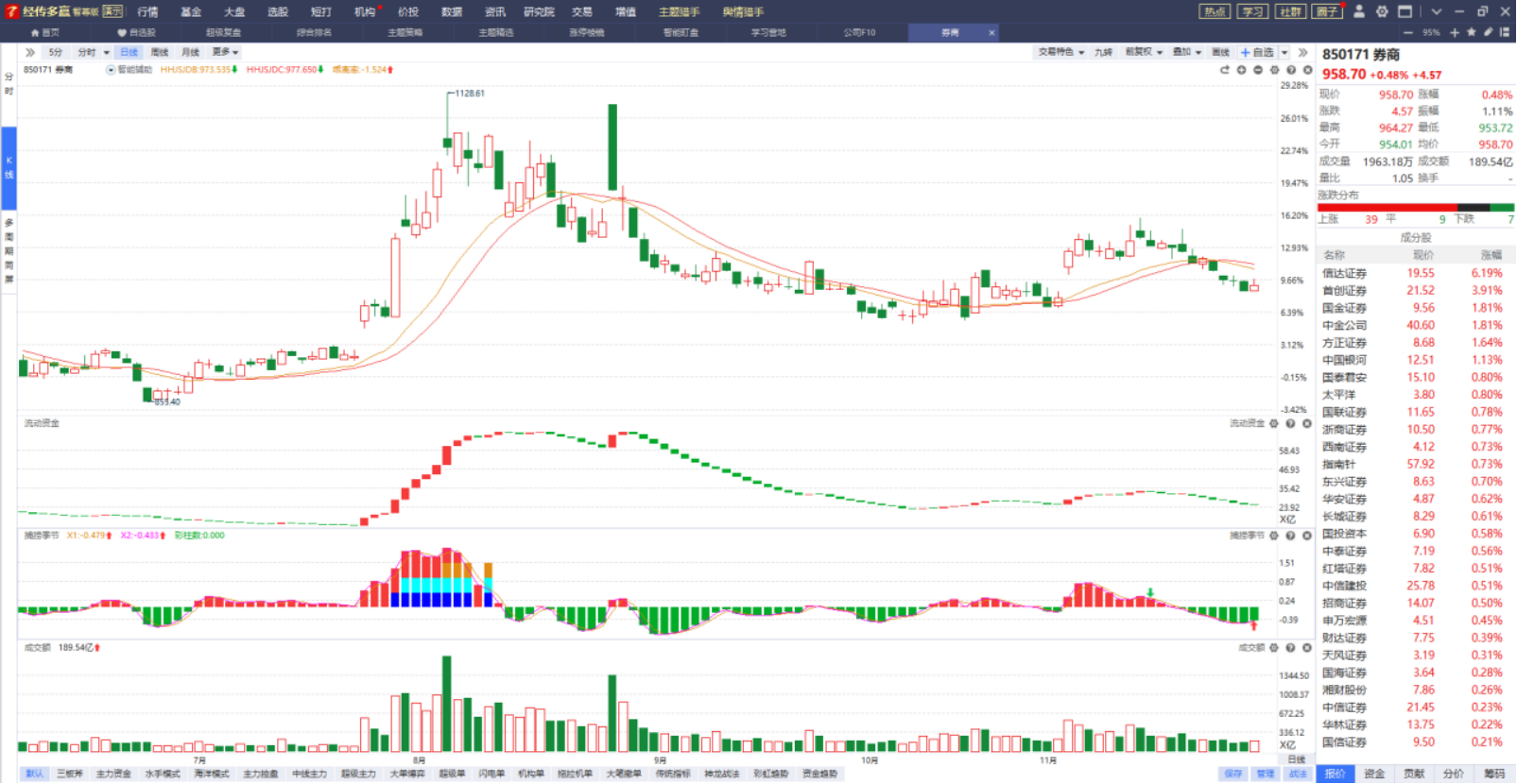Open 捕捞季节 panel help icon
The height and width of the screenshot is (784, 1517).
(x=1291, y=536)
